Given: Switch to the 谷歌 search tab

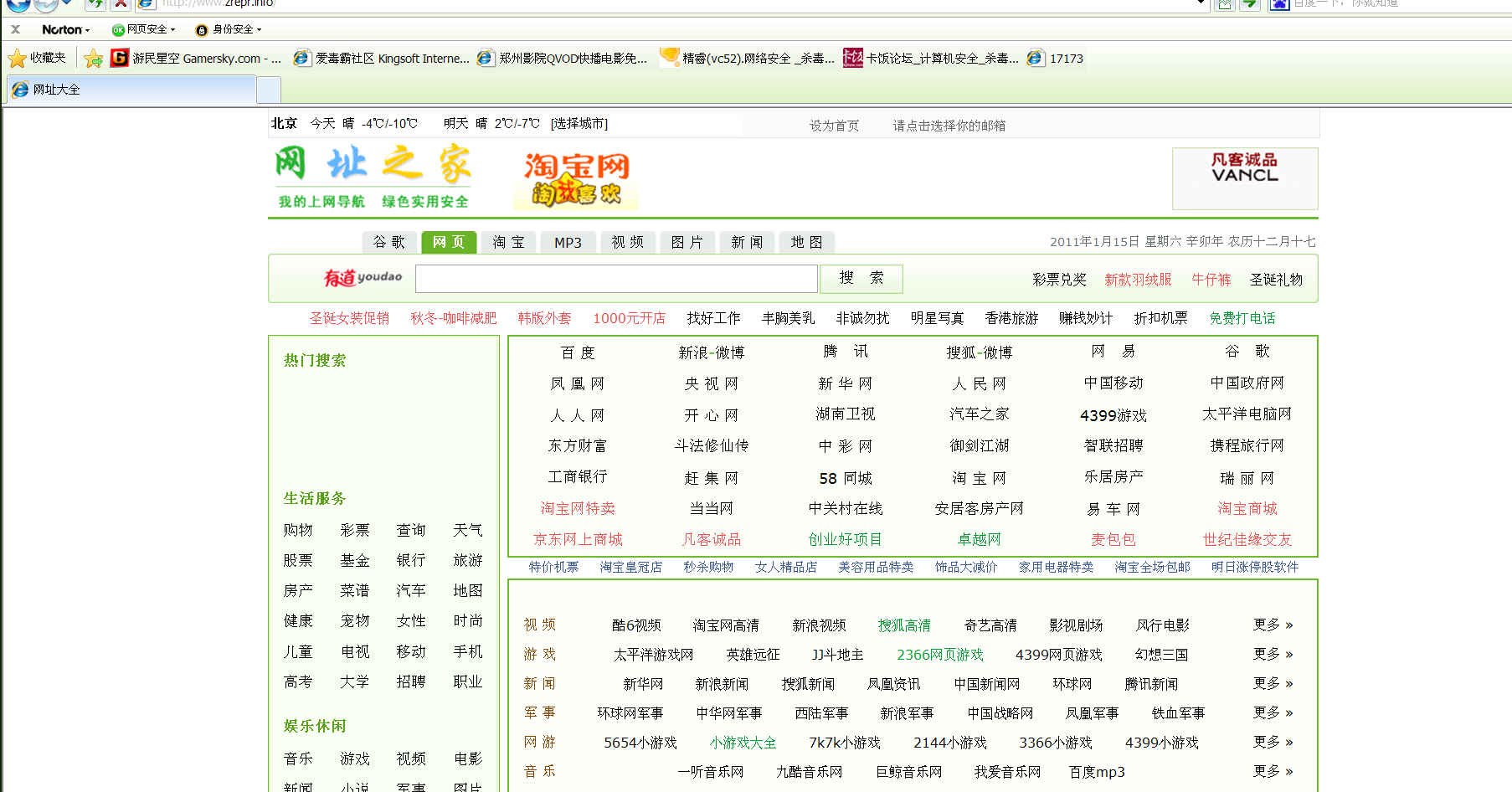Looking at the screenshot, I should (389, 242).
